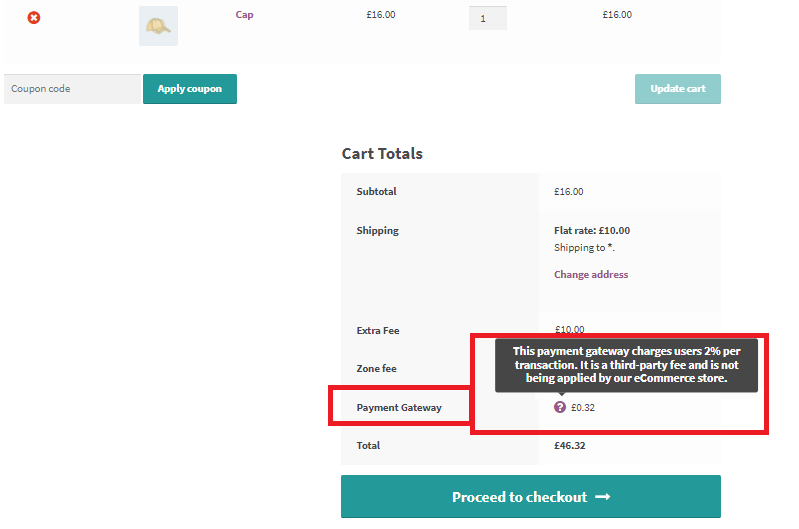The height and width of the screenshot is (529, 799).
Task: Click the Payment Gateway row label
Action: (x=399, y=407)
